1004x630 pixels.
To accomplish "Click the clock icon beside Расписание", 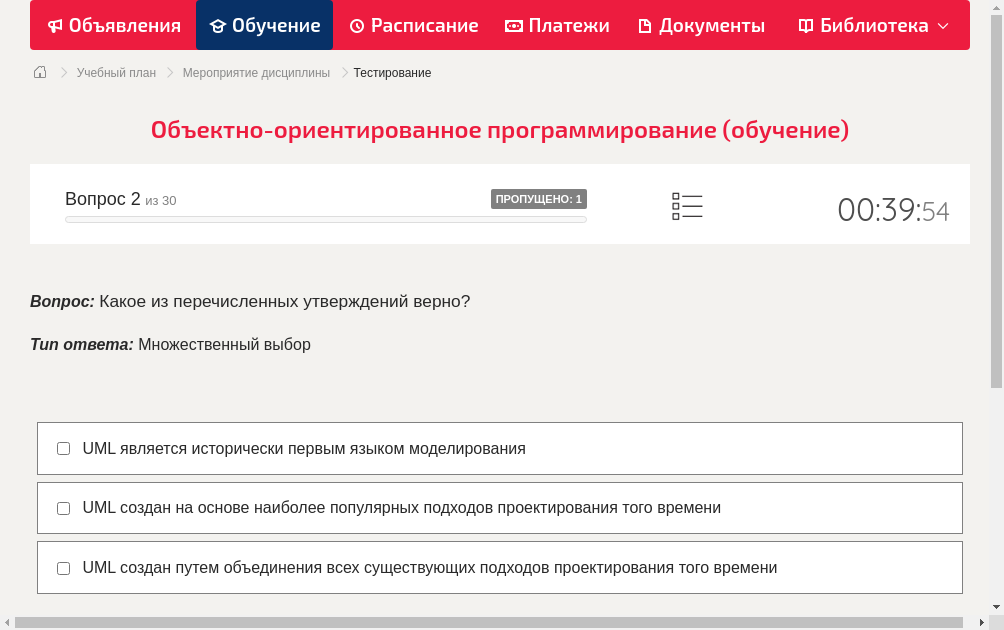I will click(x=356, y=25).
